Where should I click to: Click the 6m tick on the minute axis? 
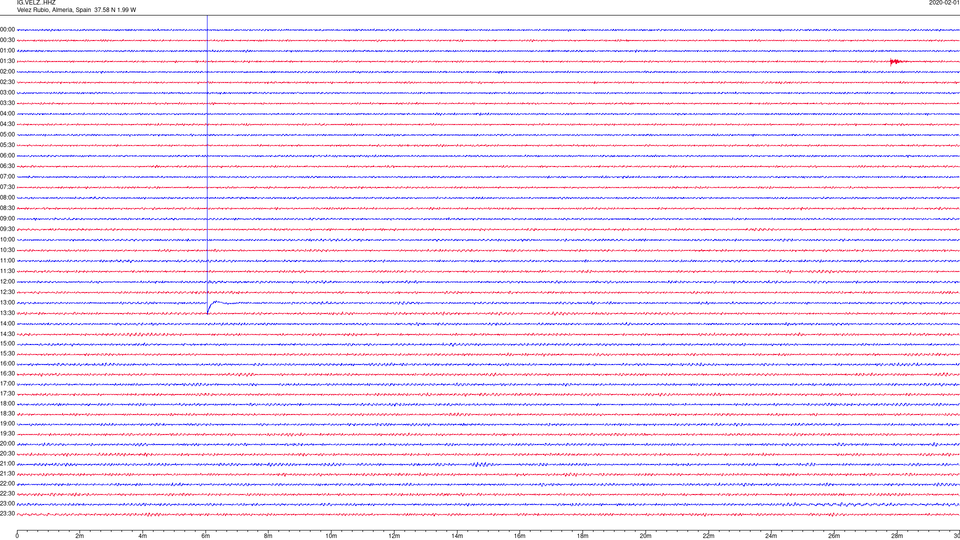click(206, 536)
